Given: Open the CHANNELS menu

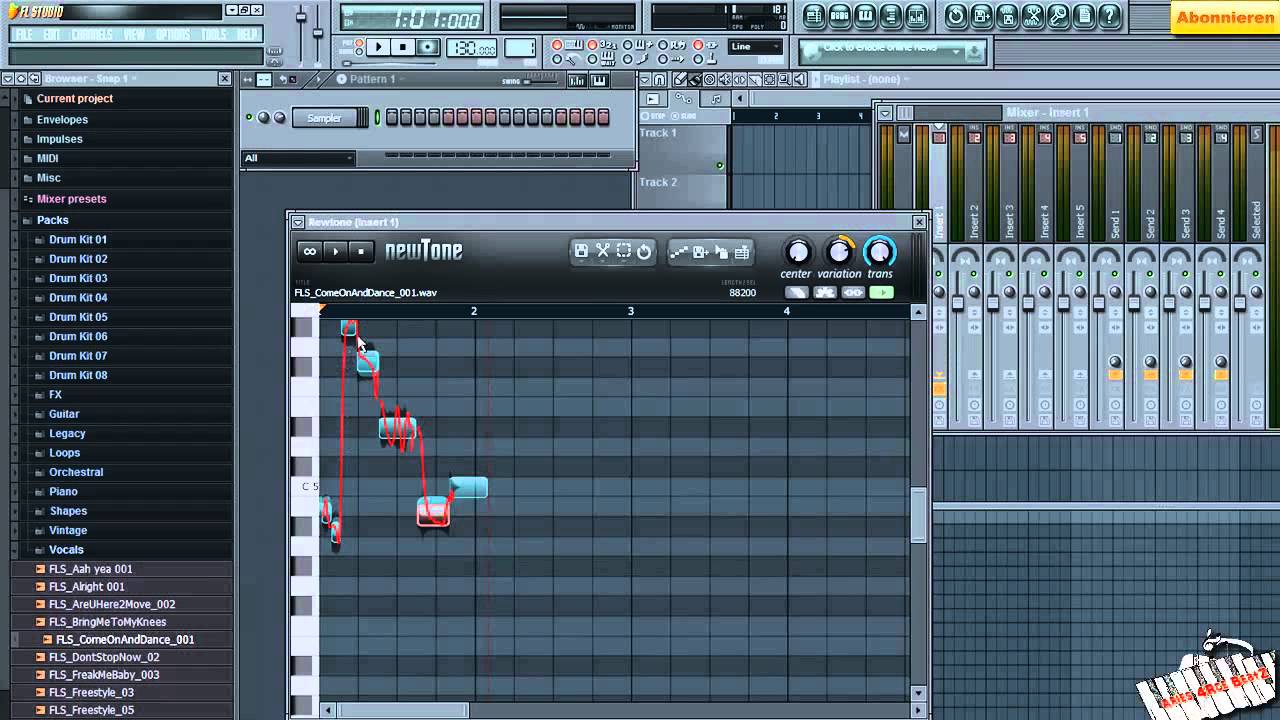Looking at the screenshot, I should [92, 34].
